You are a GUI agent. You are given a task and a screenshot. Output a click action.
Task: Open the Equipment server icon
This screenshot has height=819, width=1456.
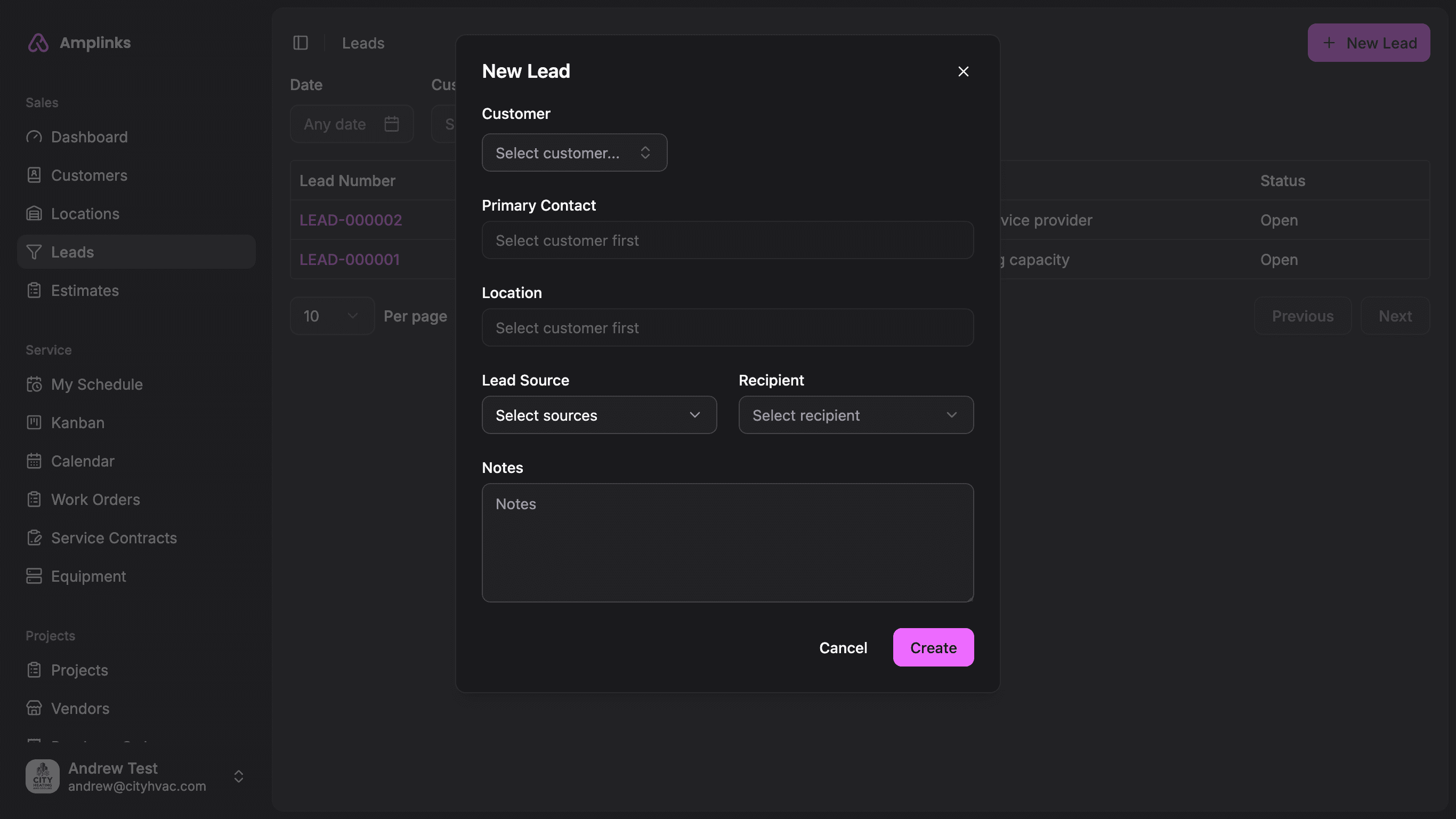click(x=34, y=576)
